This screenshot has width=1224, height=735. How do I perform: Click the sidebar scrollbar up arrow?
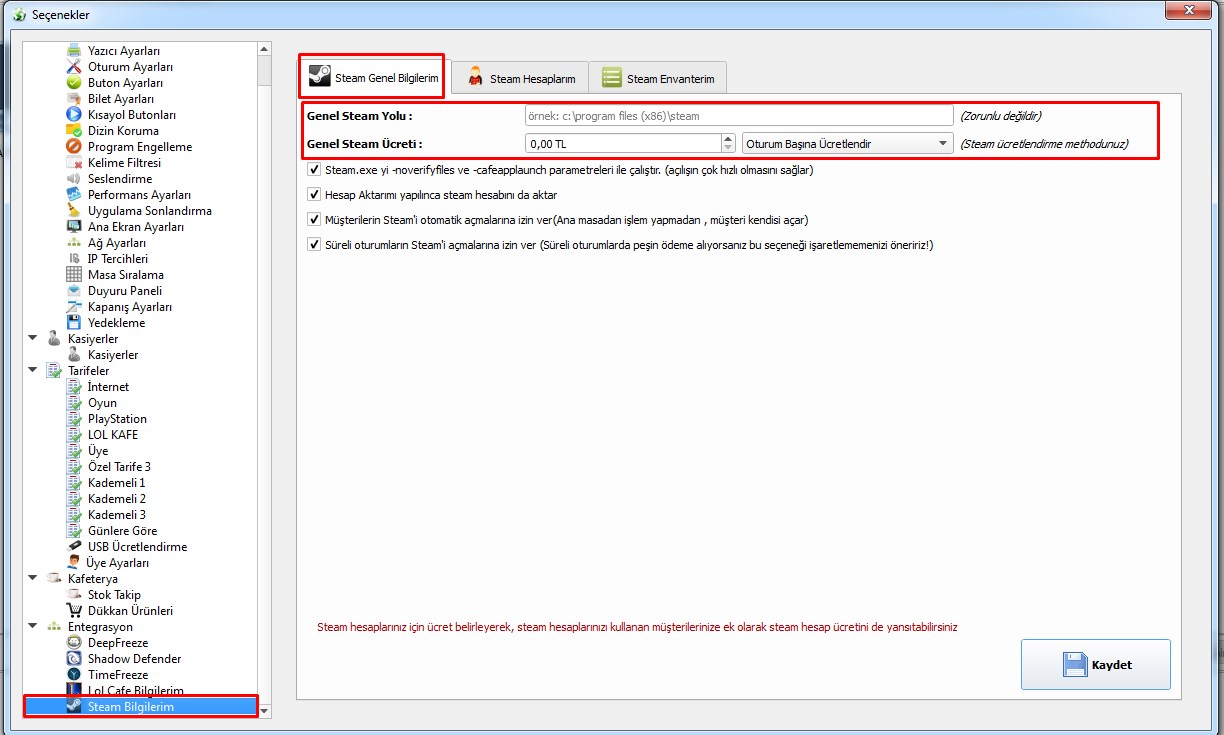264,48
